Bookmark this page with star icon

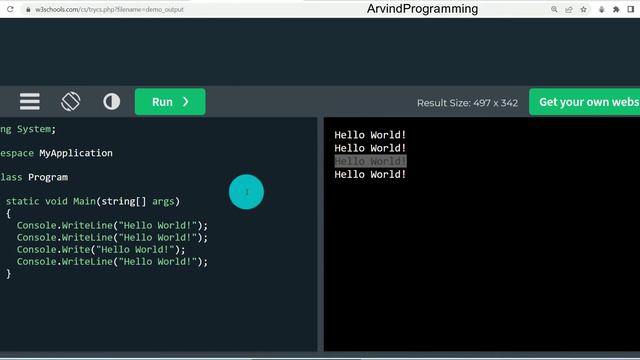584,9
